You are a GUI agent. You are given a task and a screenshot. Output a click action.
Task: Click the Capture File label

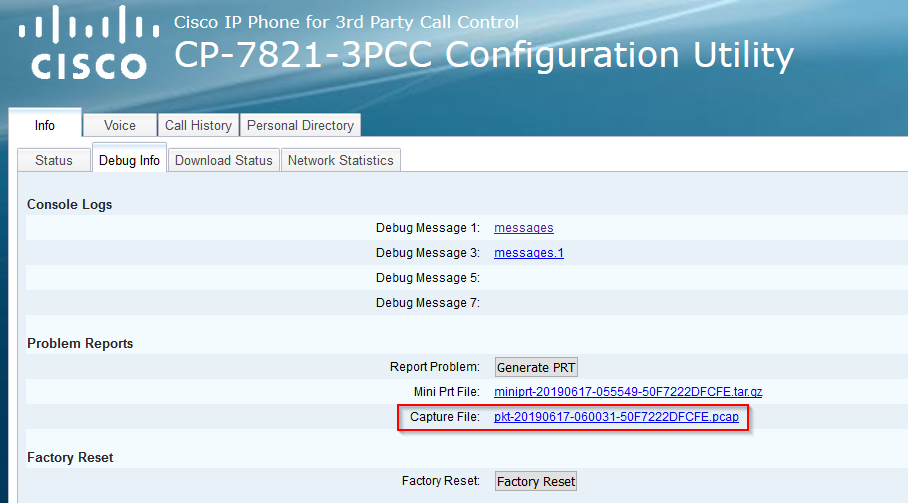(445, 417)
